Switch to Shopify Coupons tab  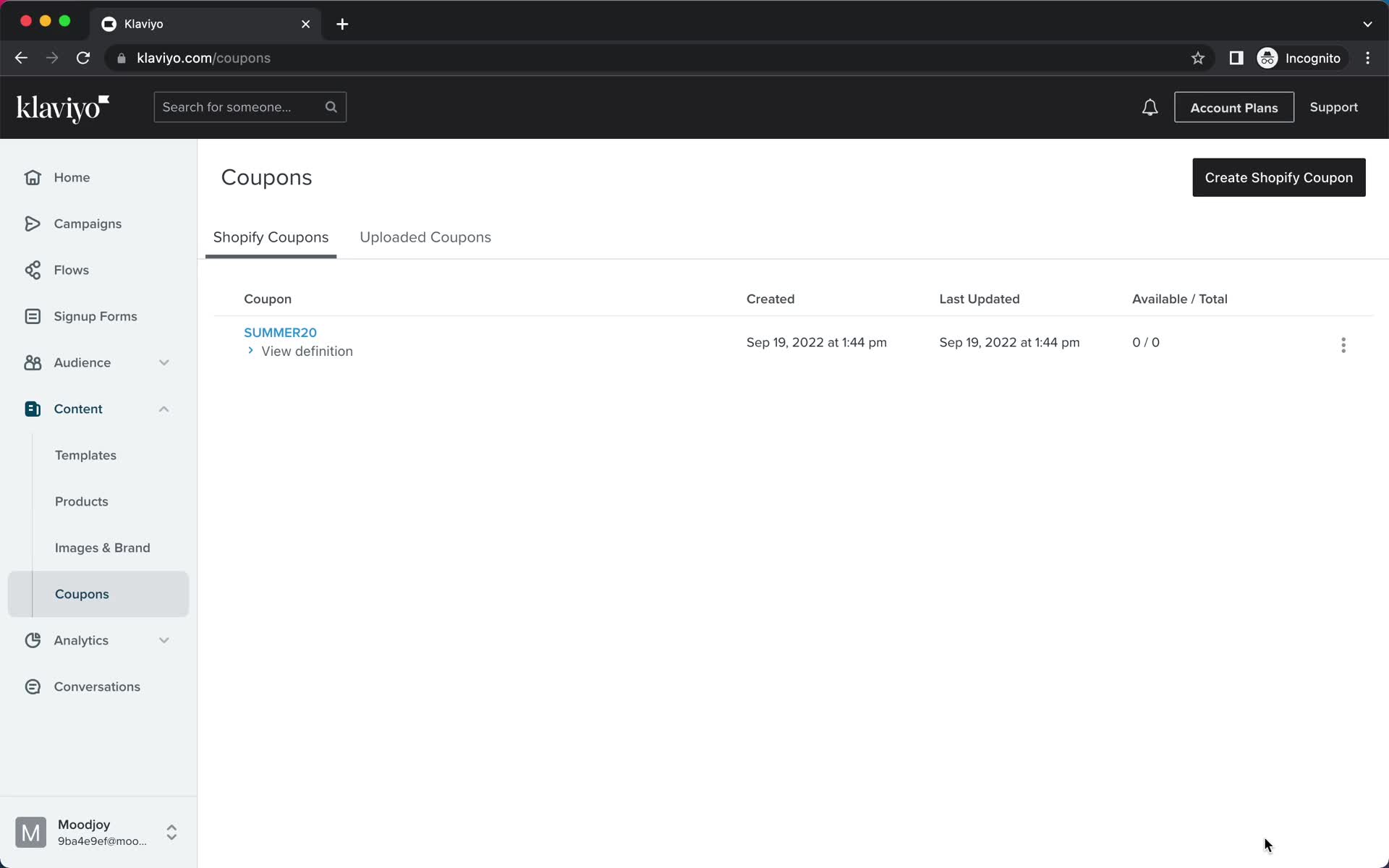click(271, 237)
